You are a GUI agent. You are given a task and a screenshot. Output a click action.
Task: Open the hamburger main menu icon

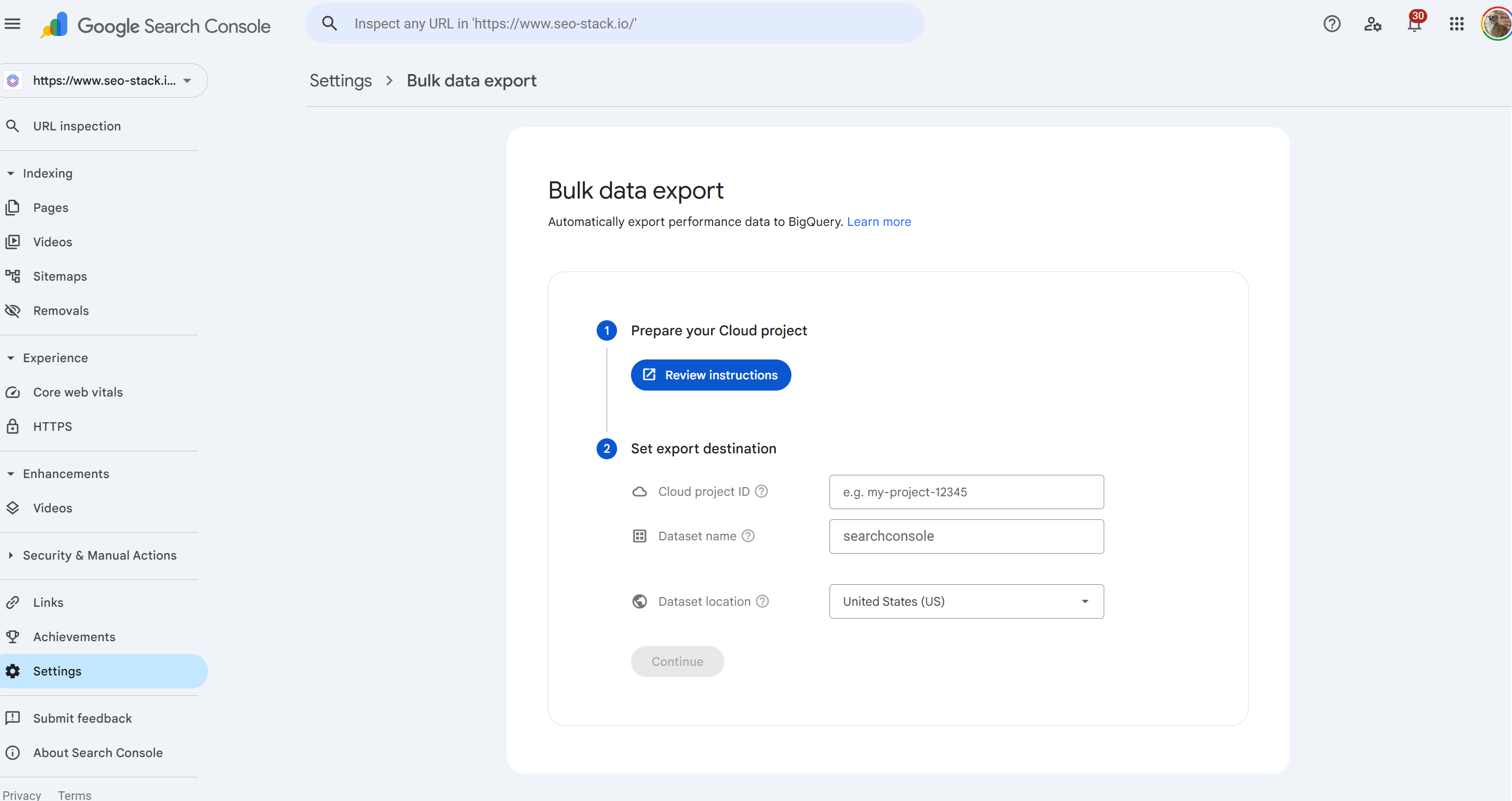click(12, 24)
